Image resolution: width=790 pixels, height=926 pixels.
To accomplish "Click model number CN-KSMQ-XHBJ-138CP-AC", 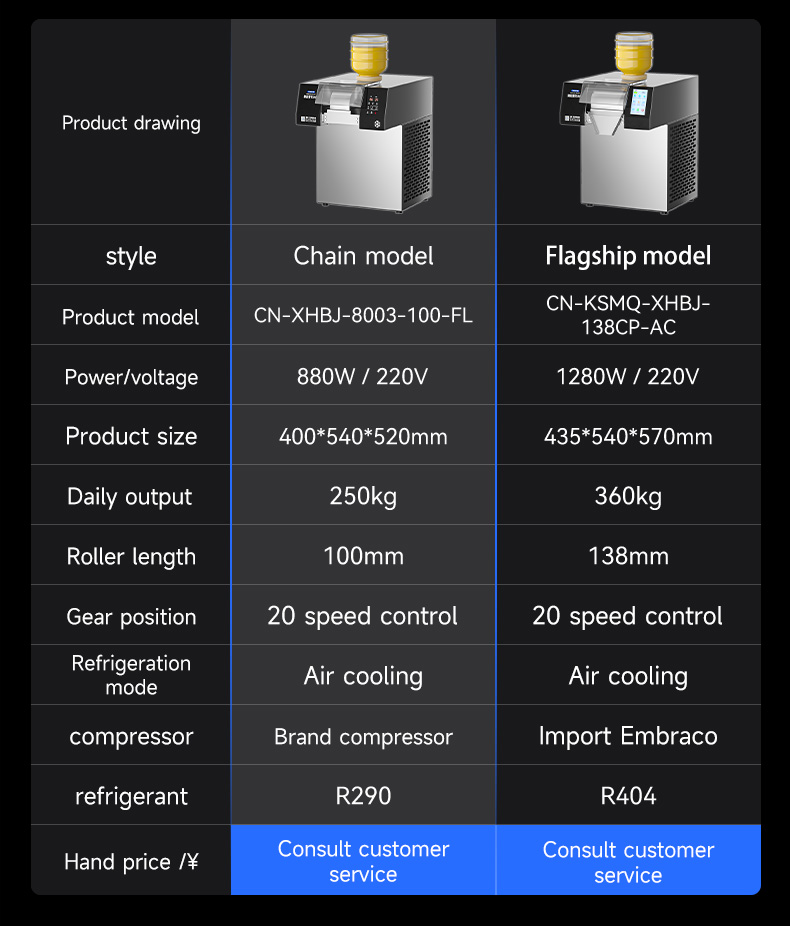I will coord(628,316).
